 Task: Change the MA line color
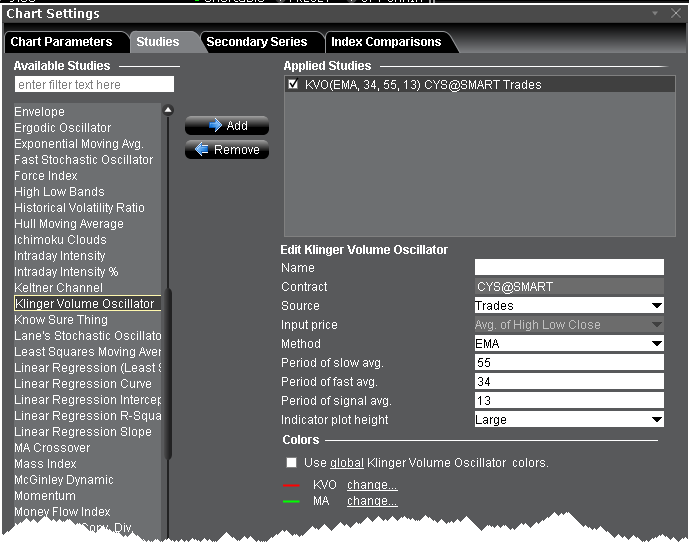[372, 501]
